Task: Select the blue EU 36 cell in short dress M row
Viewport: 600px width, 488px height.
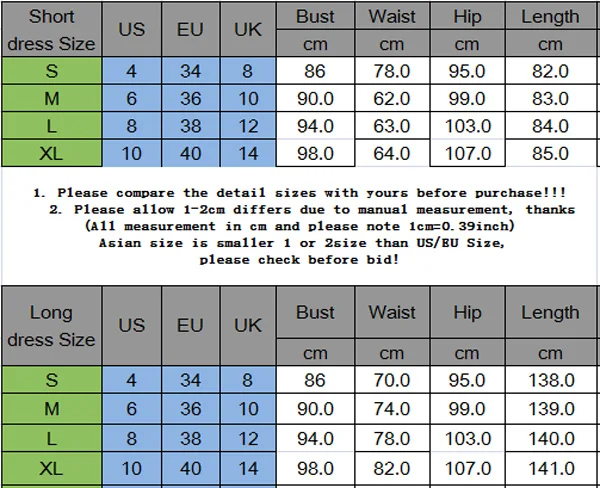Action: point(191,99)
